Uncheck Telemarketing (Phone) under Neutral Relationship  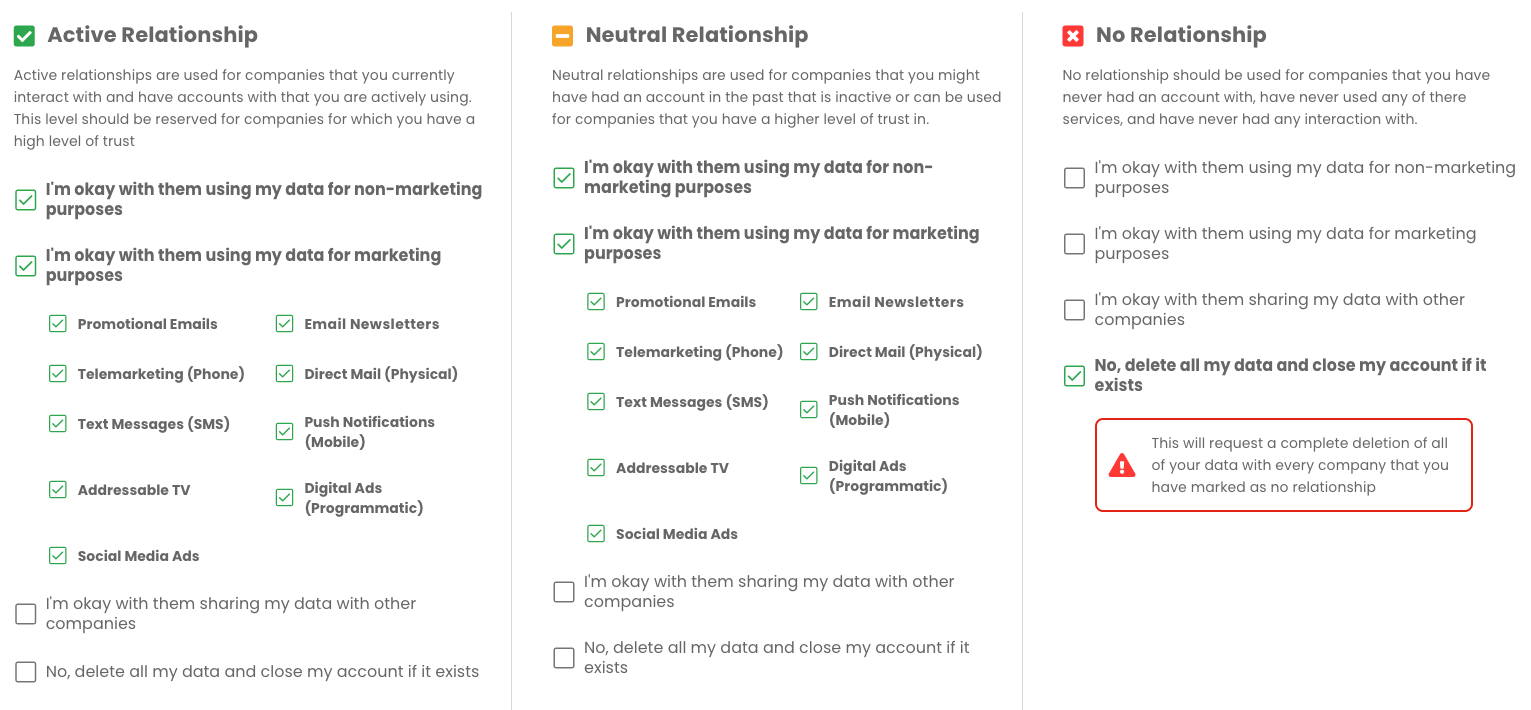(596, 352)
